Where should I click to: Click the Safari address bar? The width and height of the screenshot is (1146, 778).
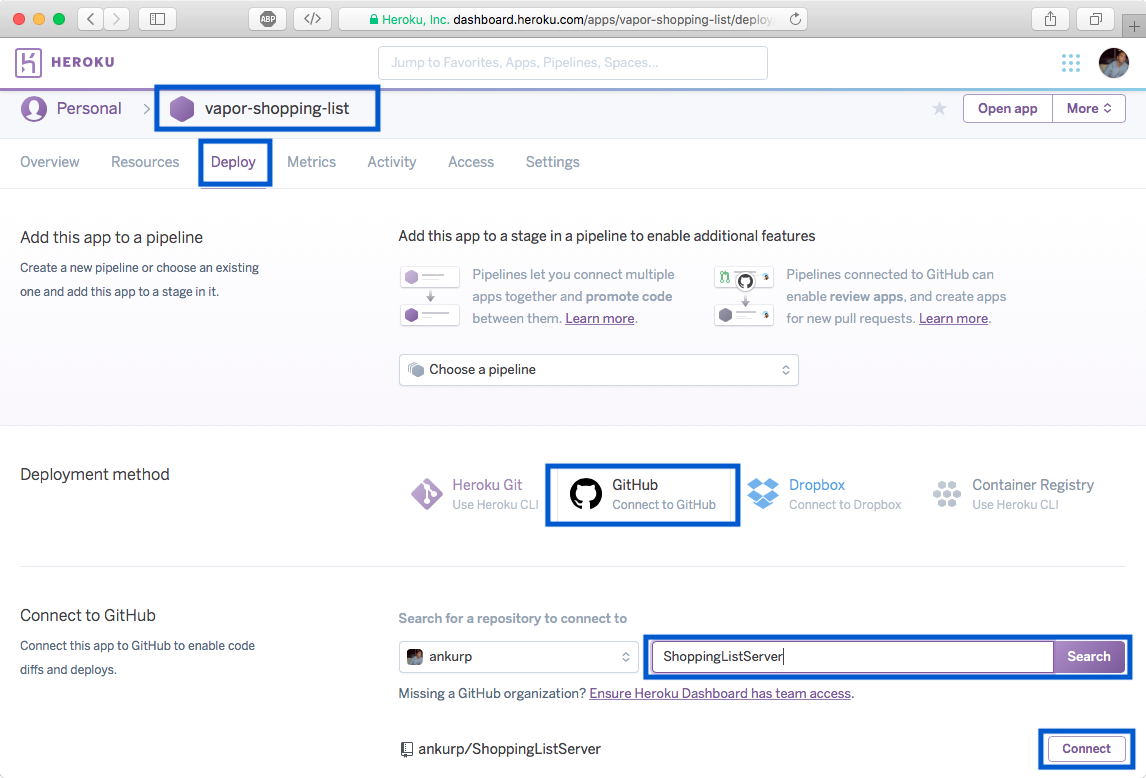coord(574,19)
